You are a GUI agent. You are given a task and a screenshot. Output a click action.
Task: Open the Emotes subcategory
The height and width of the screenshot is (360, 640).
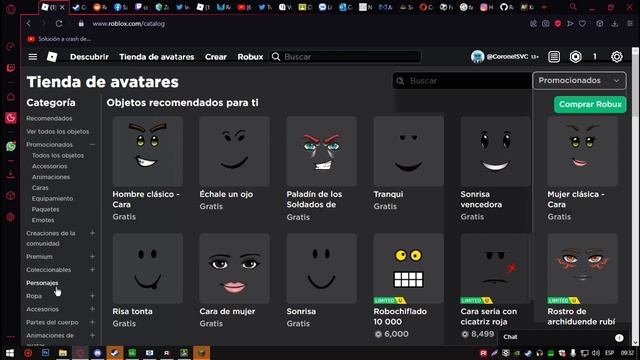click(43, 220)
